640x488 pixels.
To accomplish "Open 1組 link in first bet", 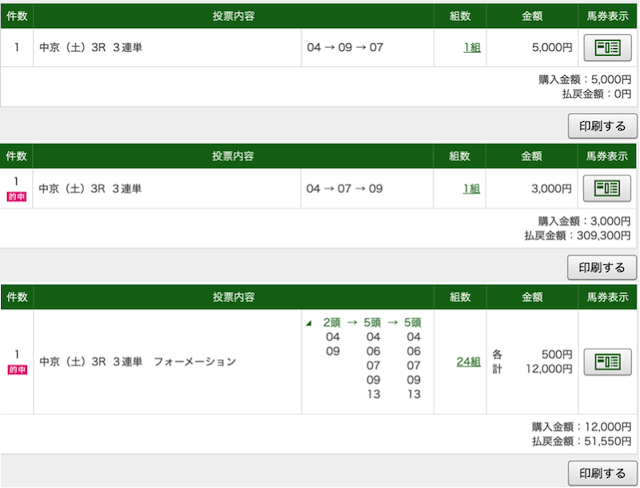I will pyautogui.click(x=472, y=48).
